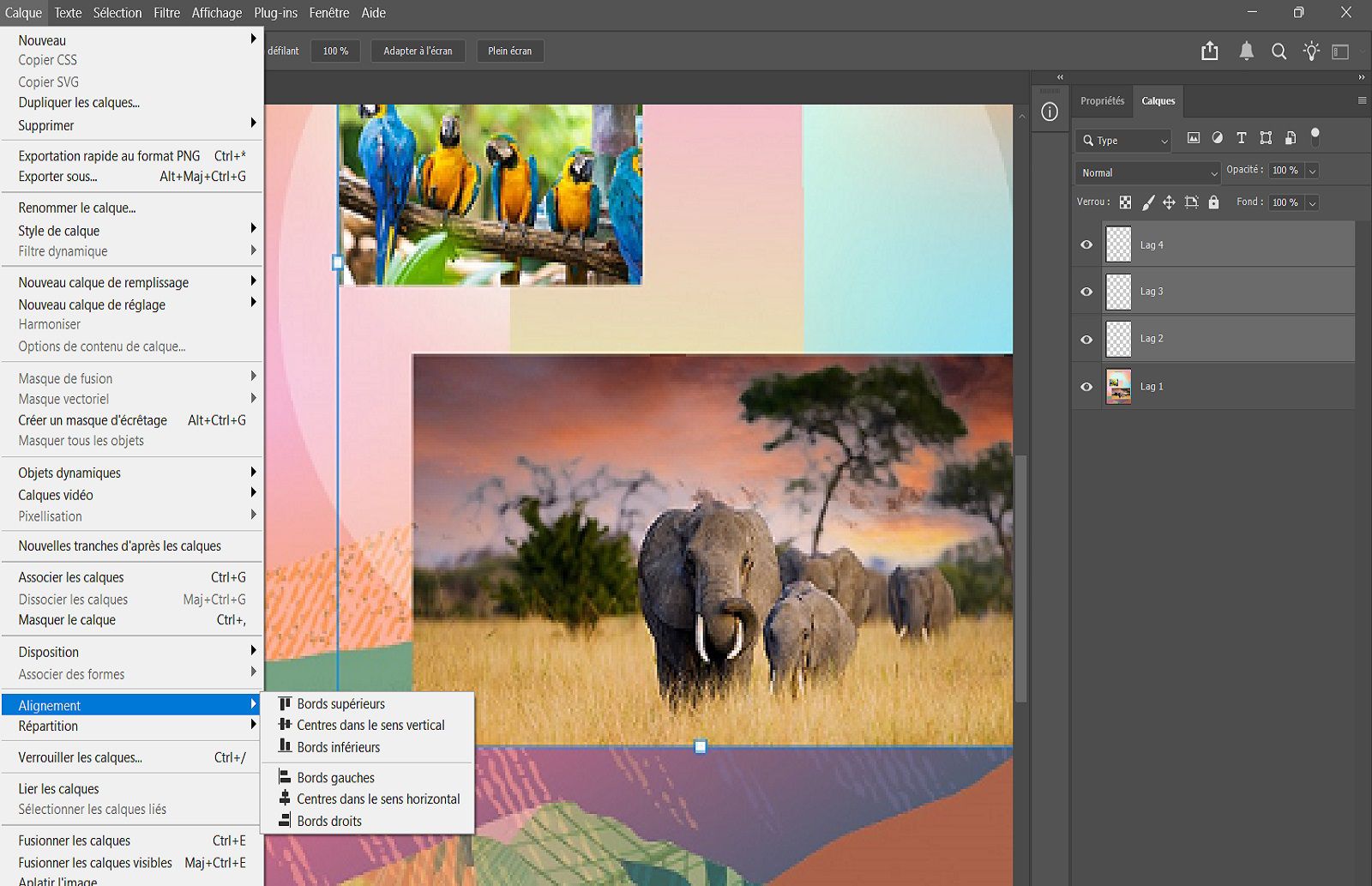This screenshot has height=886, width=1372.
Task: Select the Lag 2 layer thumbnail
Action: pos(1118,339)
